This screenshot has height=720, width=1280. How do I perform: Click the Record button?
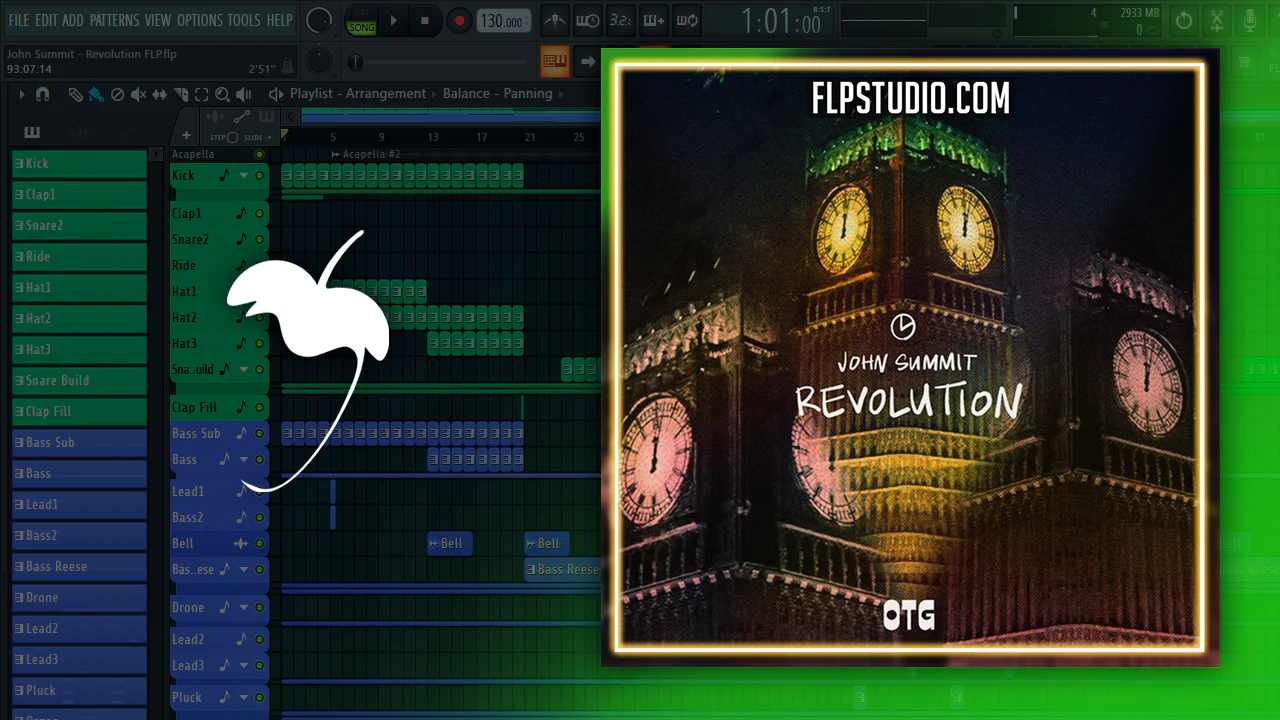459,20
